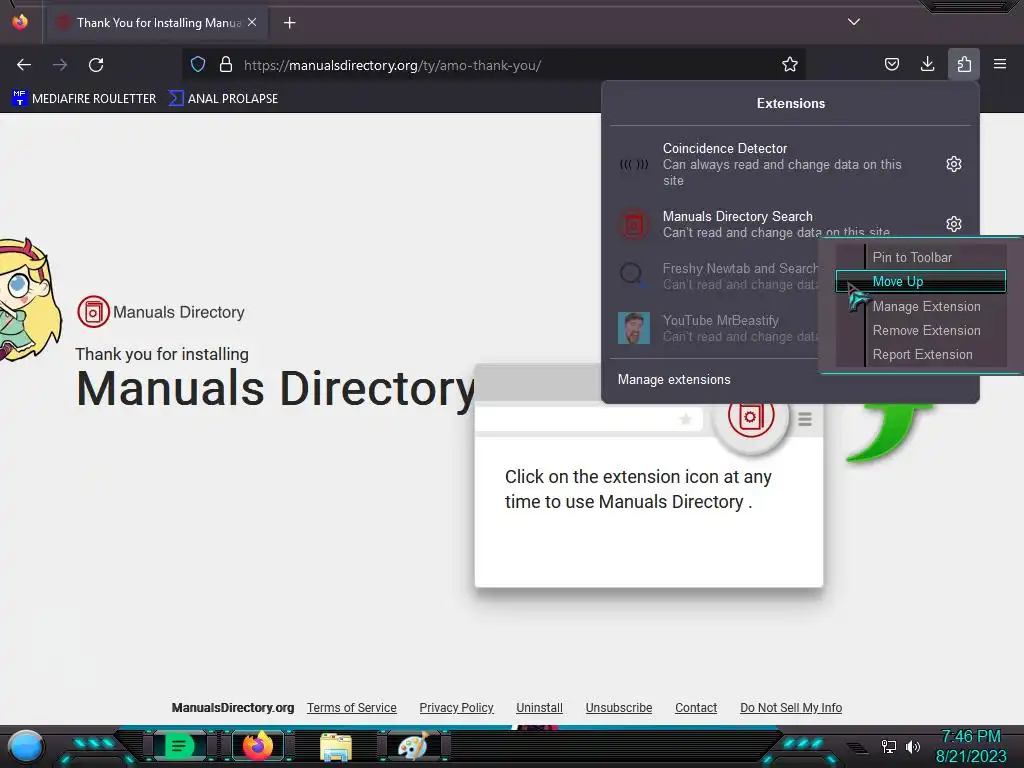Viewport: 1024px width, 768px height.
Task: Click YouTube MrBeastify extension entry
Action: (x=715, y=328)
